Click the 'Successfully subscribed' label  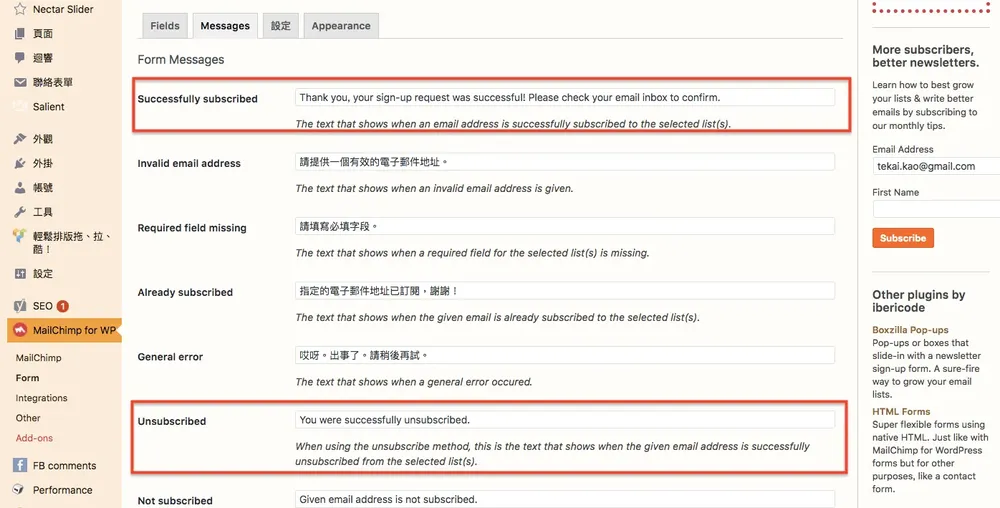[x=198, y=99]
